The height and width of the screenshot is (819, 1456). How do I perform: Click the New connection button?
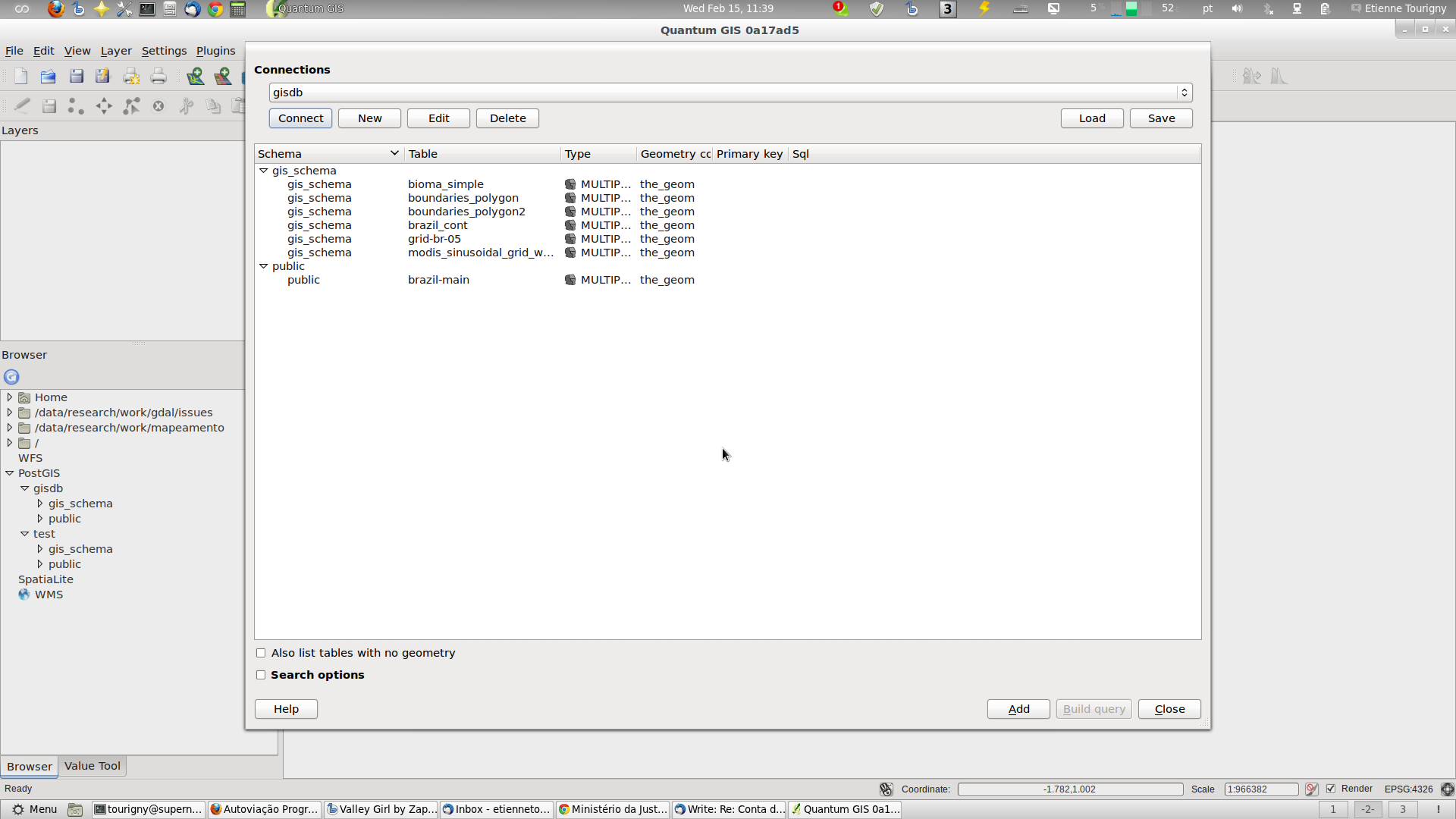(369, 118)
